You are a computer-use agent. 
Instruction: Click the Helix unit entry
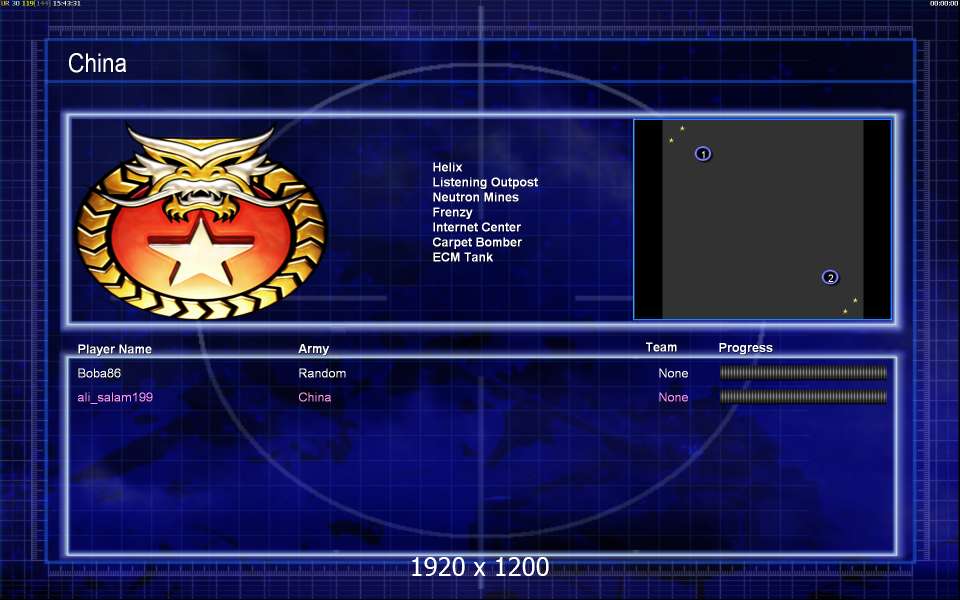[x=447, y=167]
